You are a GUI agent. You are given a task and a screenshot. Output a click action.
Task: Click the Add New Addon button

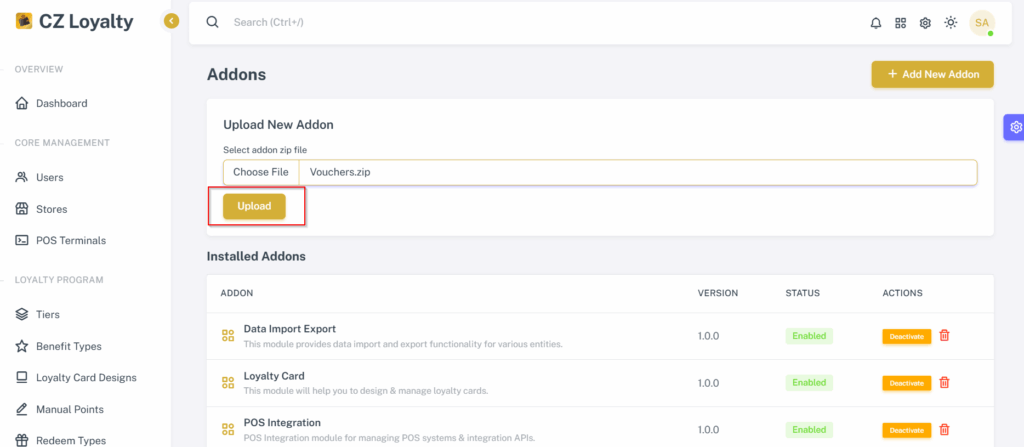click(933, 74)
